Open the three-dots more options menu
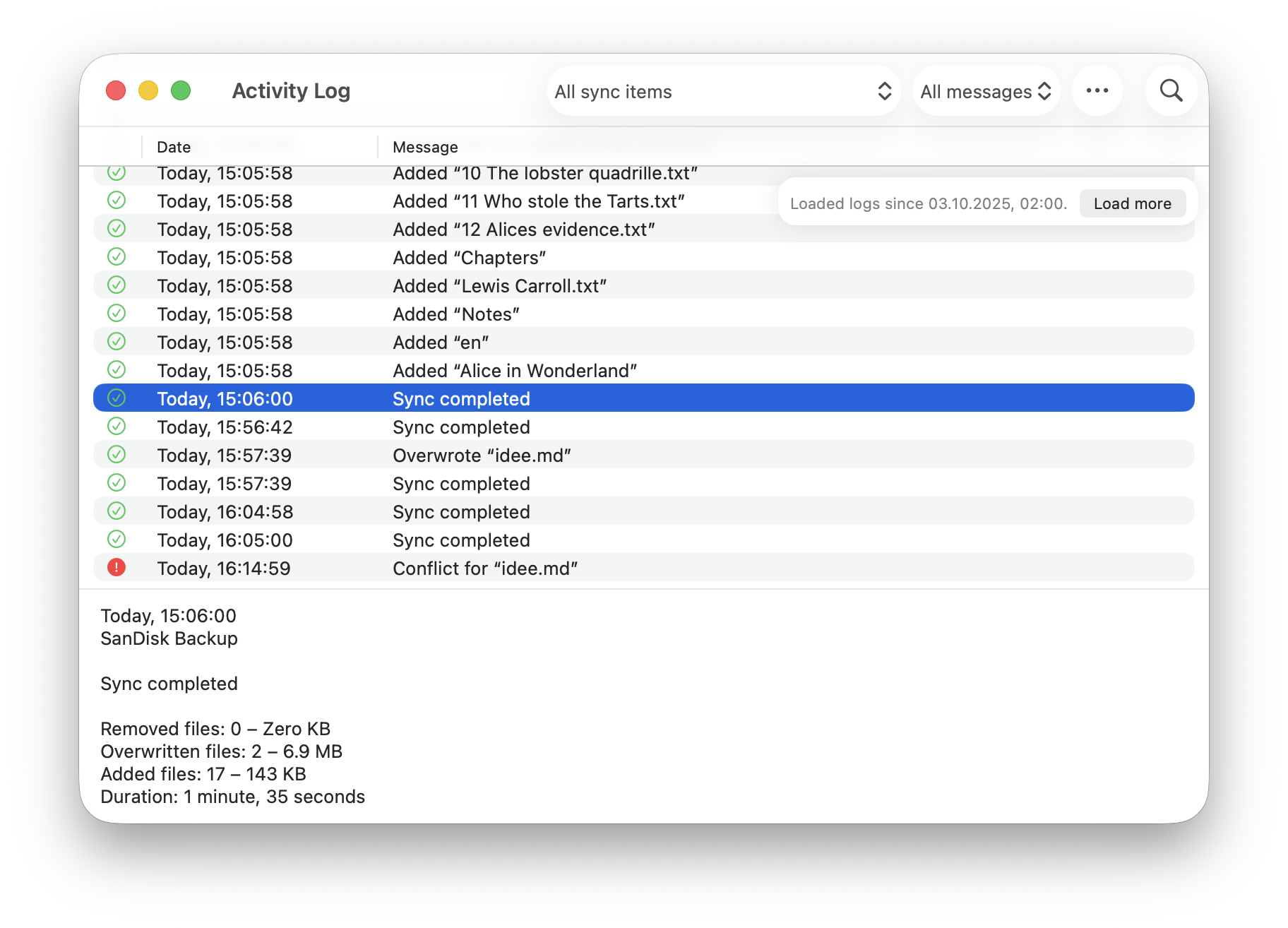 [x=1097, y=90]
